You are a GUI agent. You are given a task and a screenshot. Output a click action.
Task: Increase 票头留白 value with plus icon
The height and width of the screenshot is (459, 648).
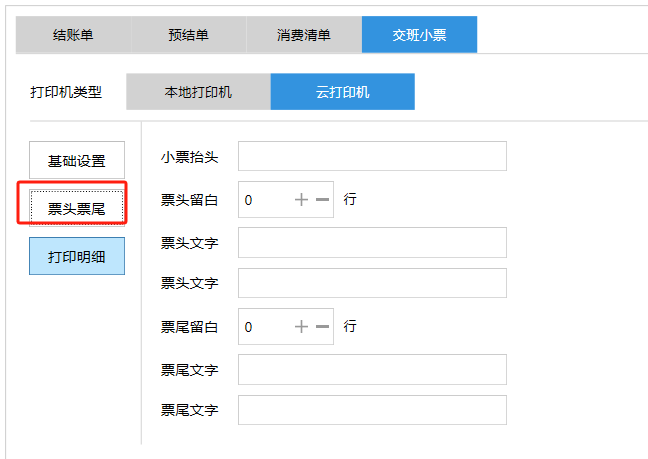point(302,200)
